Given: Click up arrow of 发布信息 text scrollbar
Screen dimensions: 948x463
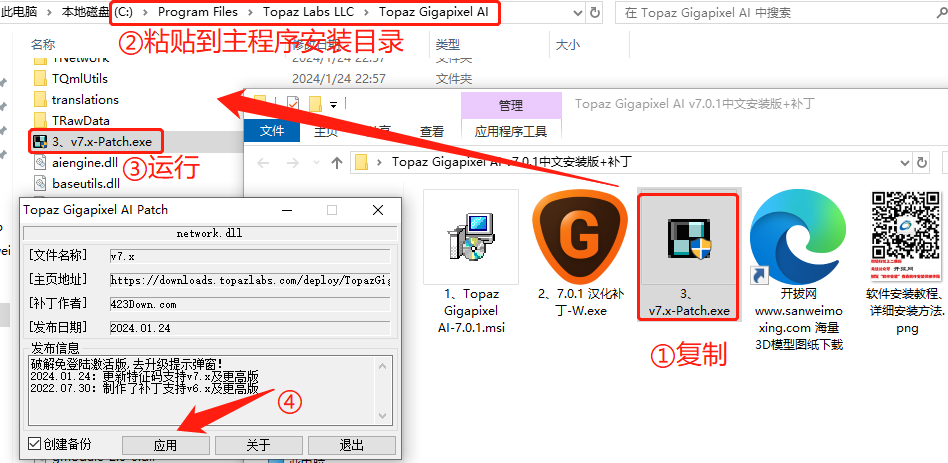Looking at the screenshot, I should [x=383, y=366].
